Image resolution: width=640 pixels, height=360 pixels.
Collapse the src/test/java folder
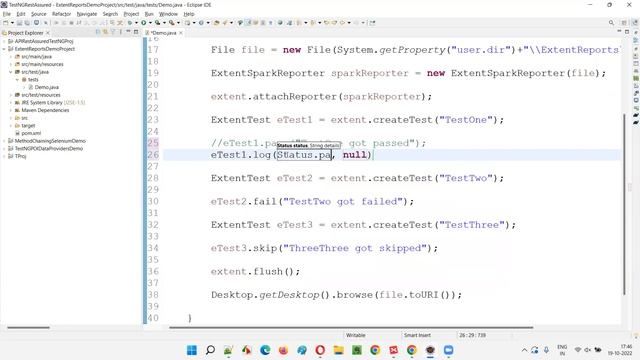tap(11, 72)
